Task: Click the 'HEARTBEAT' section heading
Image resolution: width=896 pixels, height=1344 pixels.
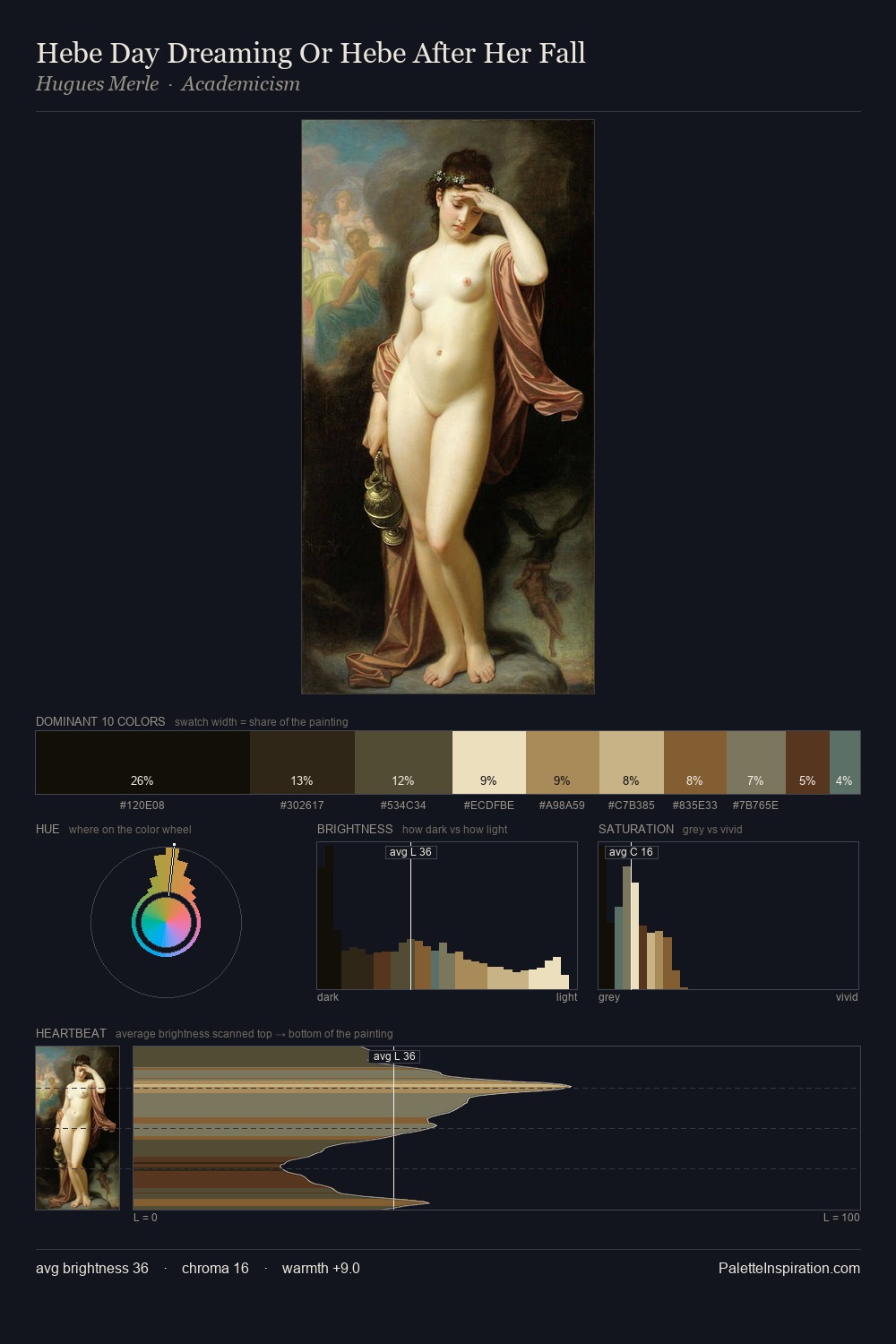Action: (x=71, y=1033)
